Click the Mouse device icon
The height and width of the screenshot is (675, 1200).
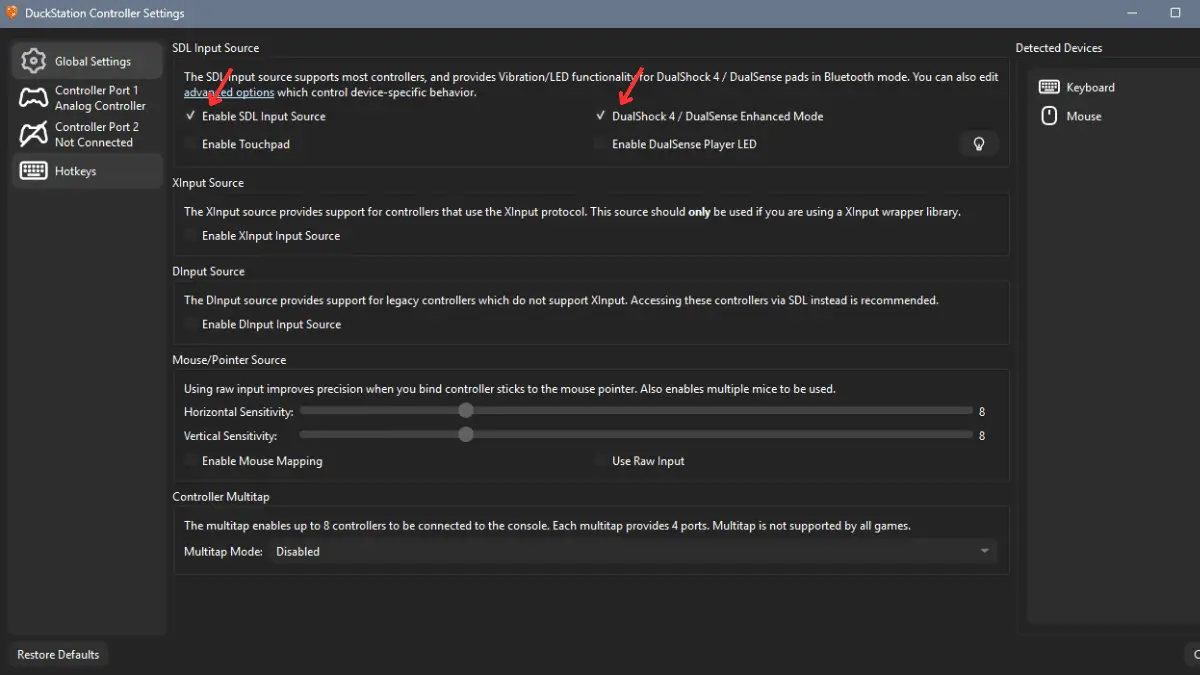pyautogui.click(x=1049, y=116)
